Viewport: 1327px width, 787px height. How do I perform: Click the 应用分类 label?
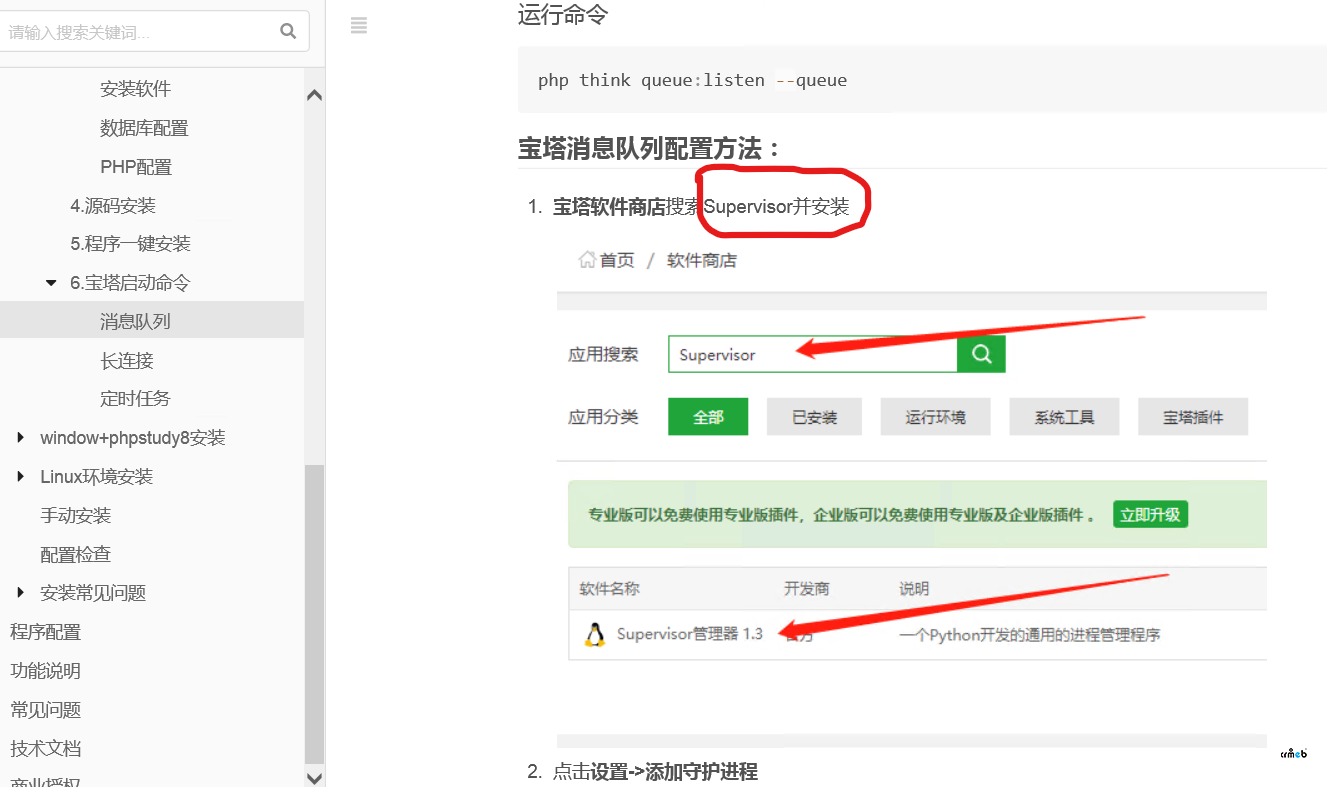[x=603, y=417]
